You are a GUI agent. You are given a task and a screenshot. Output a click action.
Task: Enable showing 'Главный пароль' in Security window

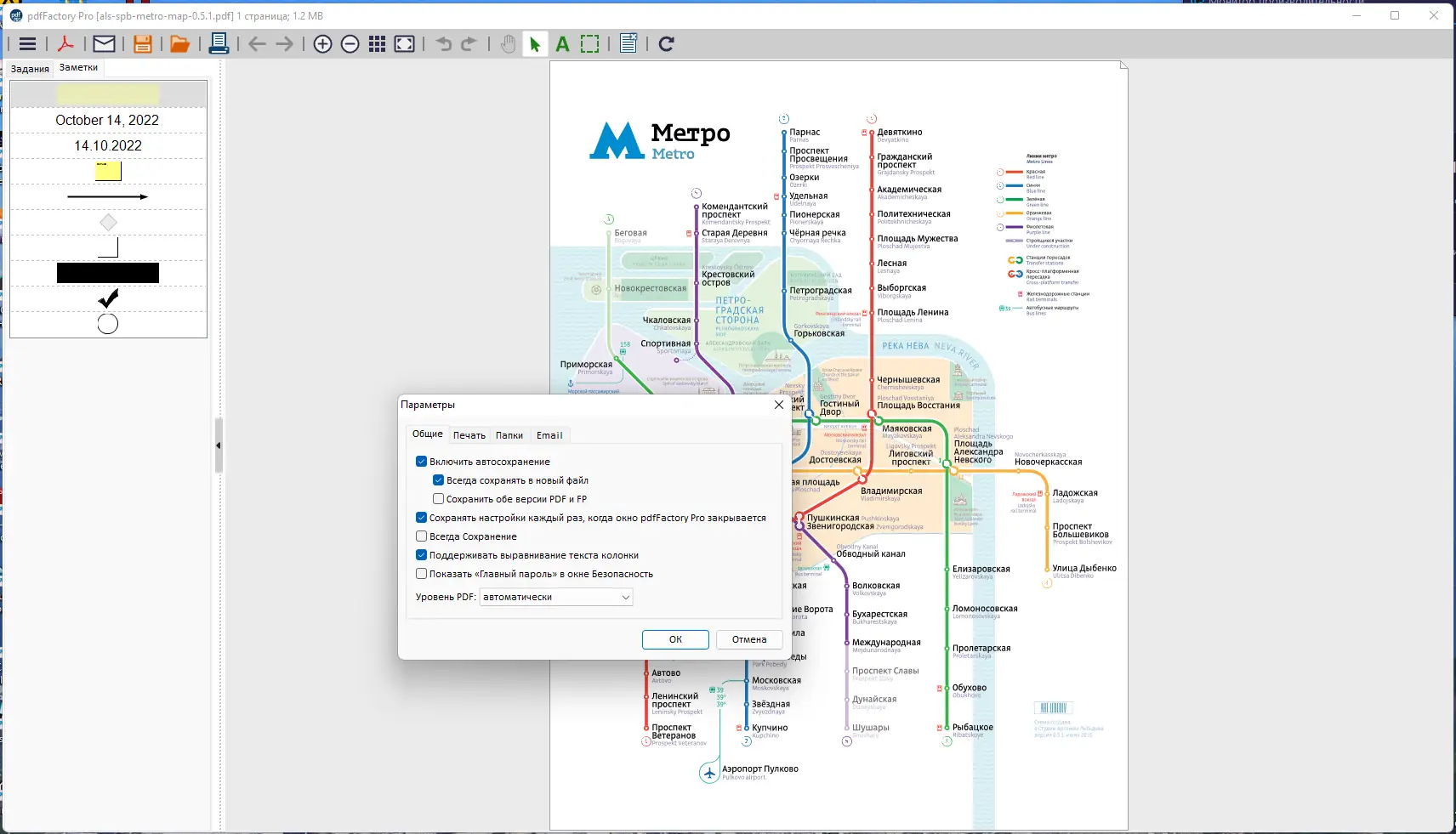coord(421,574)
